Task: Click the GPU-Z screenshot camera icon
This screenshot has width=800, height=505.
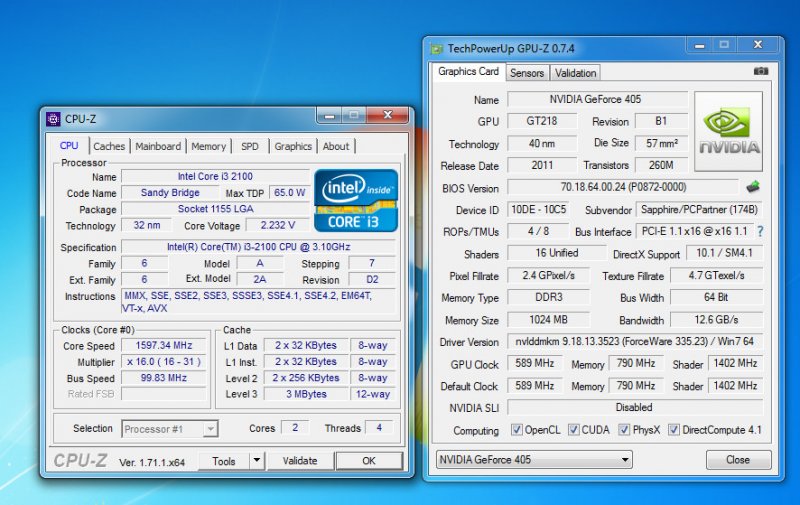Action: tap(761, 71)
